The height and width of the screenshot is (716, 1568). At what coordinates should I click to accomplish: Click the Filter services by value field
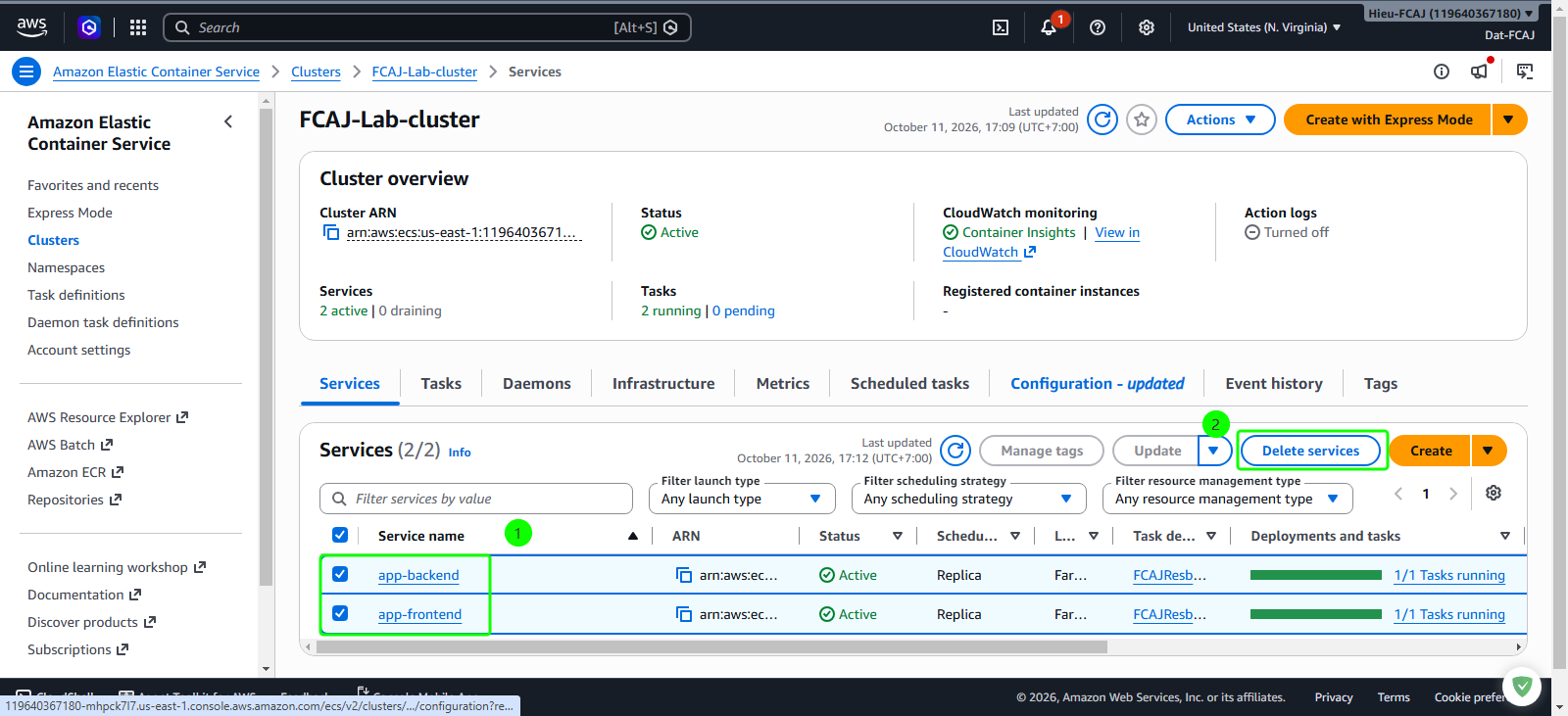point(476,499)
